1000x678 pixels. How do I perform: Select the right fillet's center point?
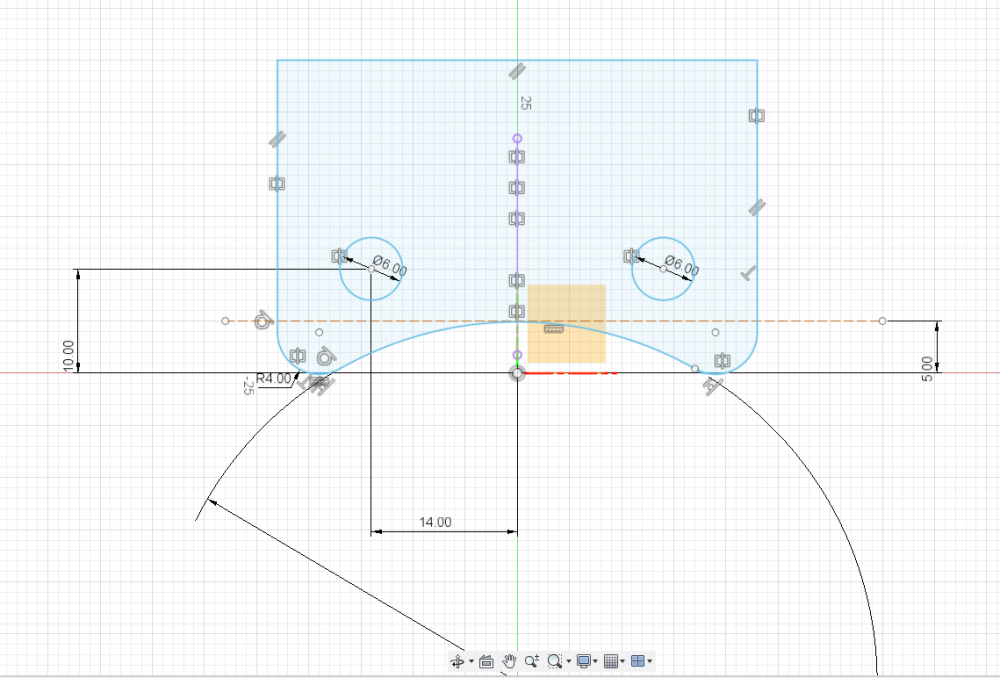(x=716, y=332)
